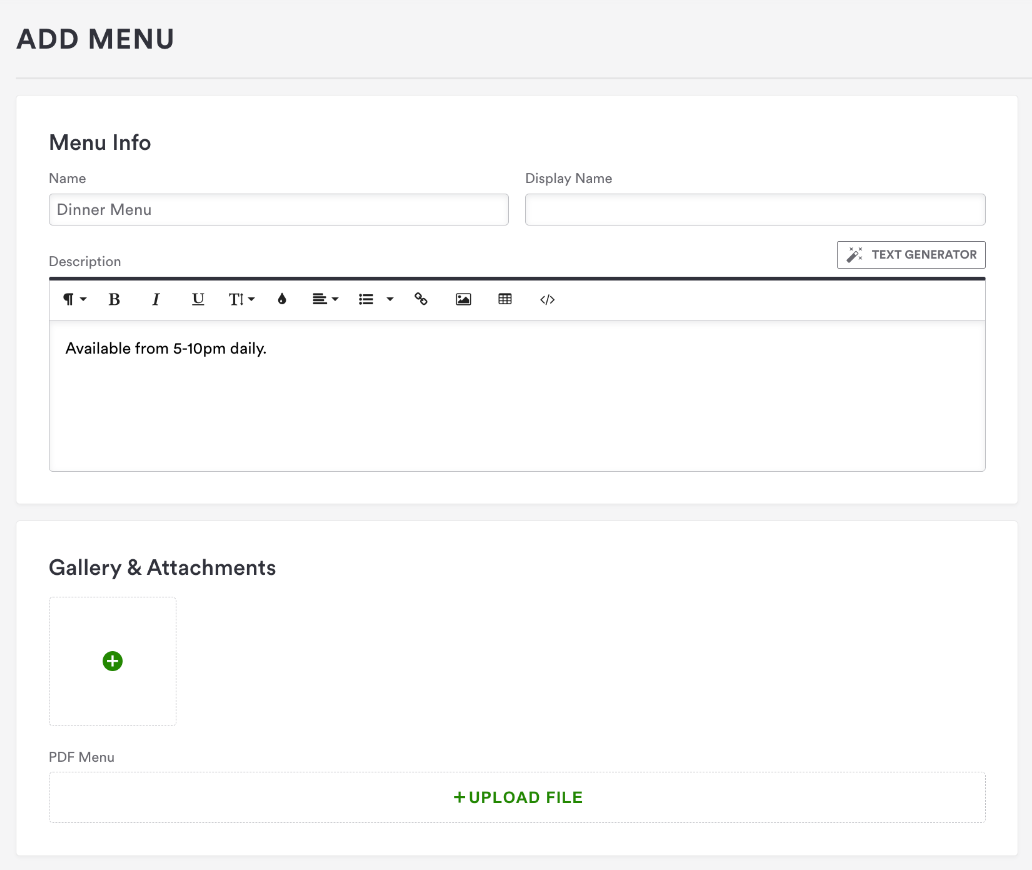Click the bulleted list icon
This screenshot has width=1032, height=870.
click(x=366, y=299)
